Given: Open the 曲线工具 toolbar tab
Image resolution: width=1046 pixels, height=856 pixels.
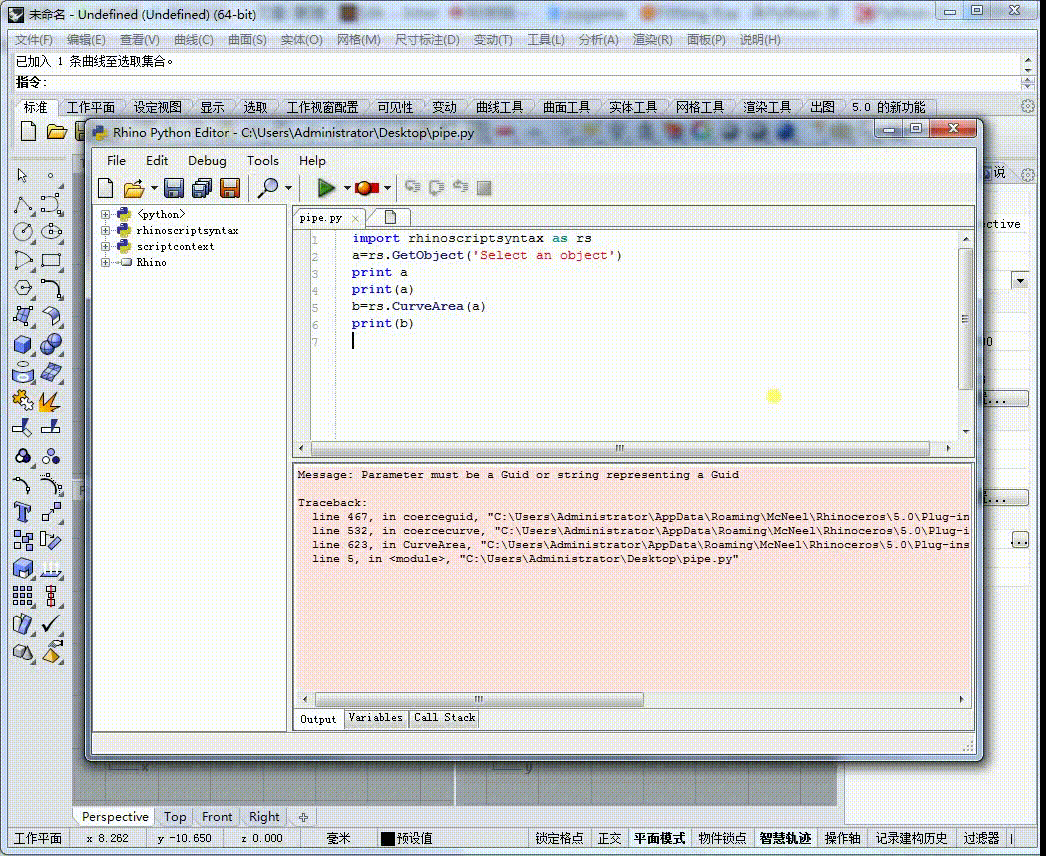Looking at the screenshot, I should pos(499,107).
